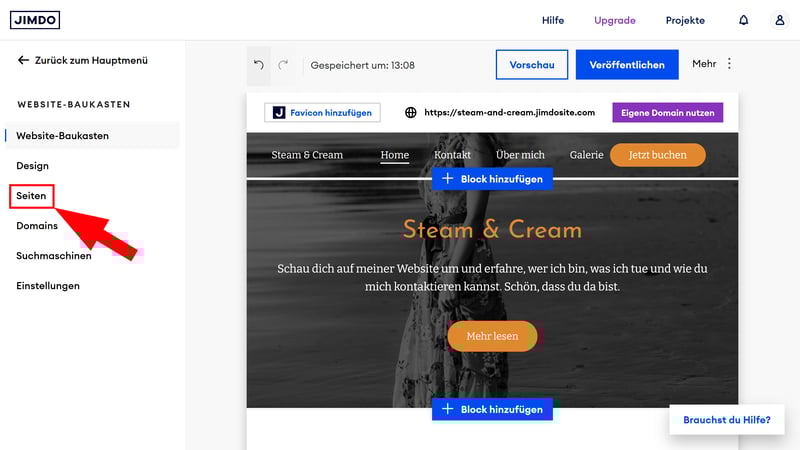Image resolution: width=800 pixels, height=450 pixels.
Task: Click the undo arrow icon
Action: tap(259, 65)
